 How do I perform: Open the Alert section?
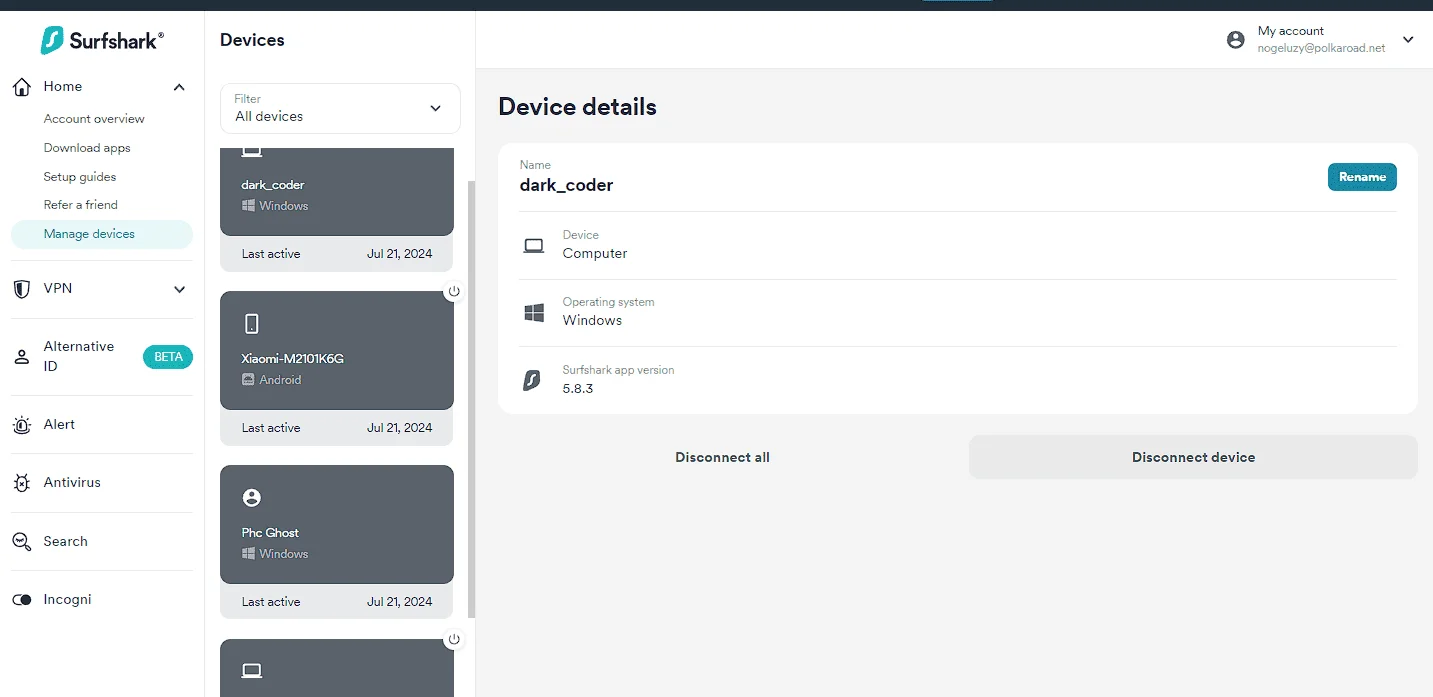click(x=59, y=425)
